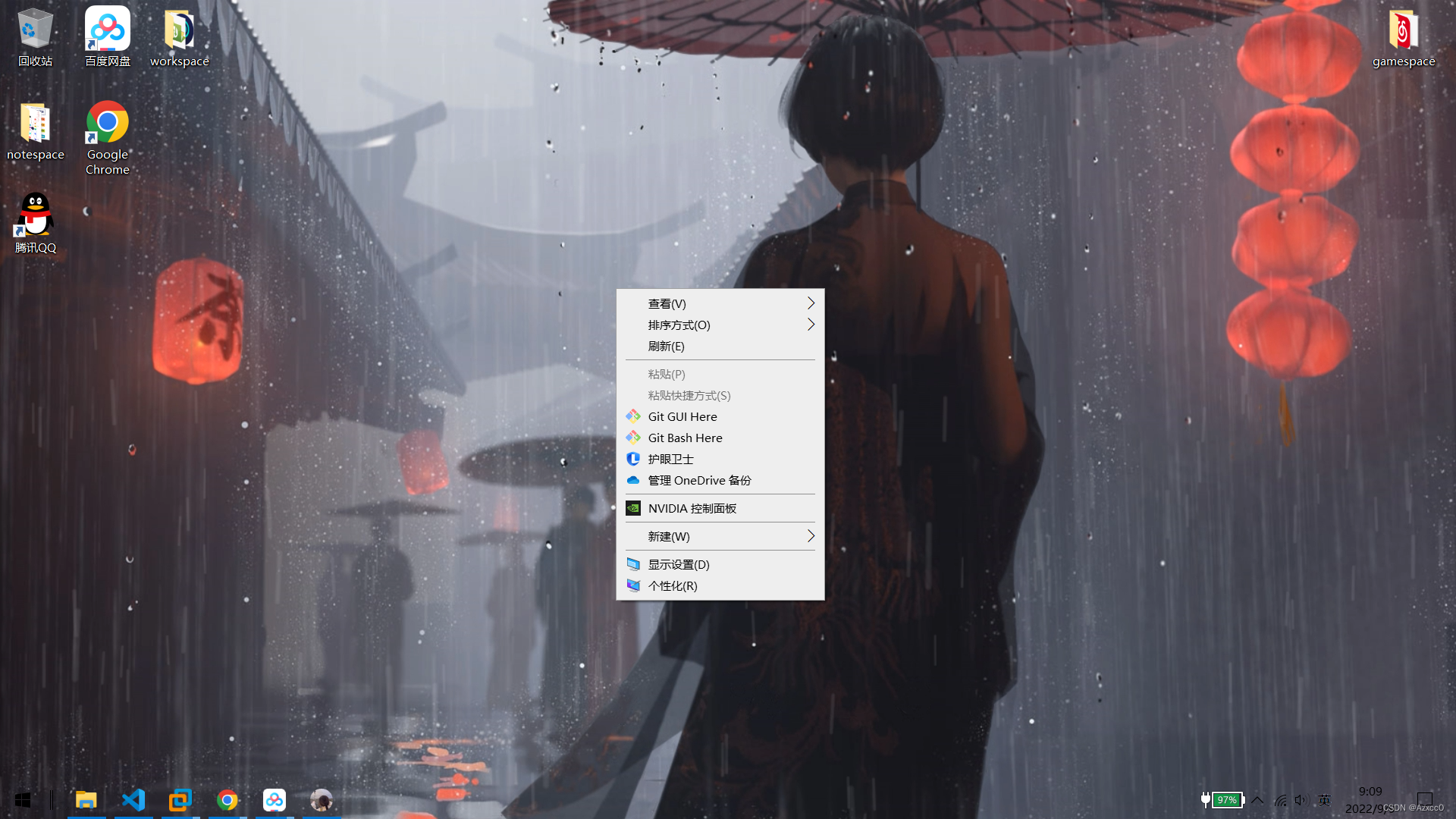Expand the 新建(W) submenu
Viewport: 1456px width, 819px height.
720,536
